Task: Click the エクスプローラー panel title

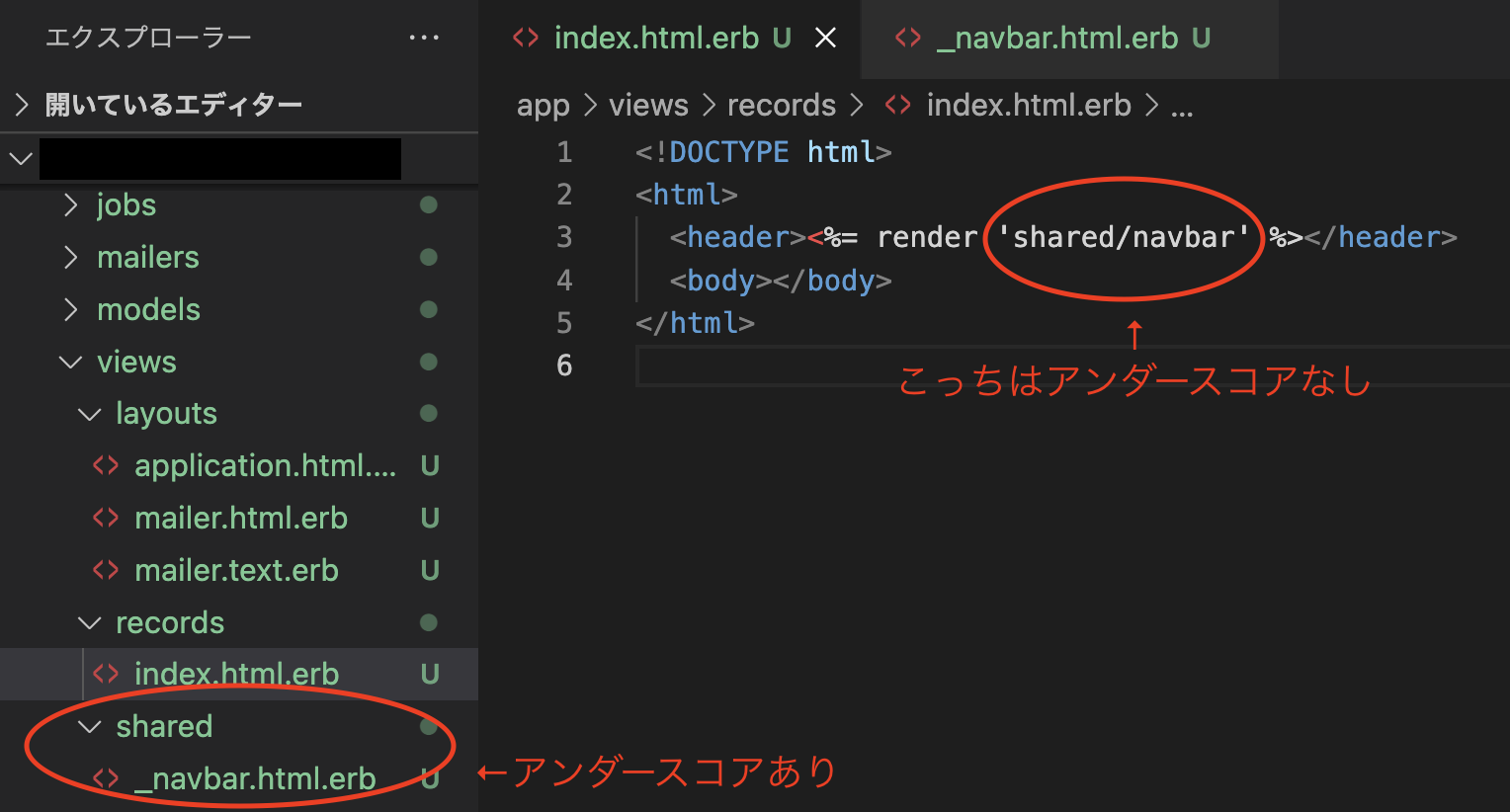Action: pyautogui.click(x=148, y=38)
